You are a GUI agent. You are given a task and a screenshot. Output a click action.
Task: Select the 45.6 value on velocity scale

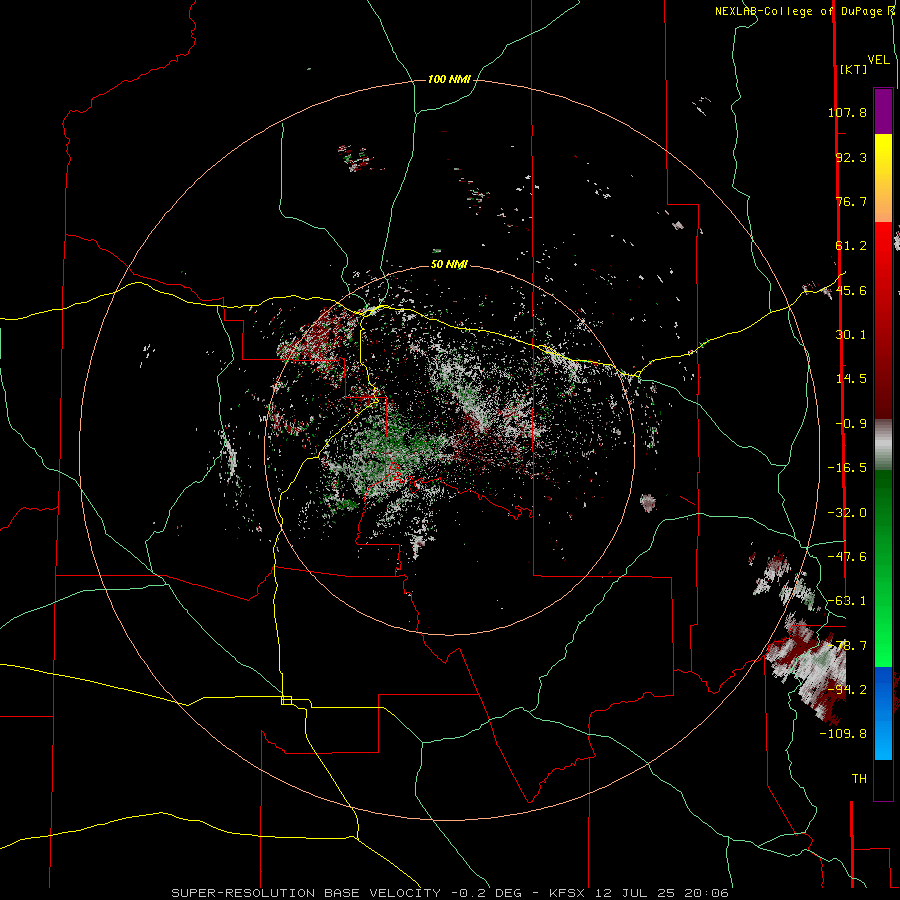pos(851,290)
